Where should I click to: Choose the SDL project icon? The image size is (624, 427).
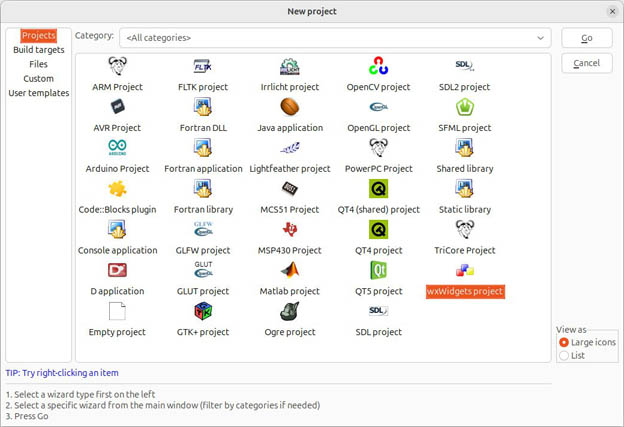[x=378, y=310]
